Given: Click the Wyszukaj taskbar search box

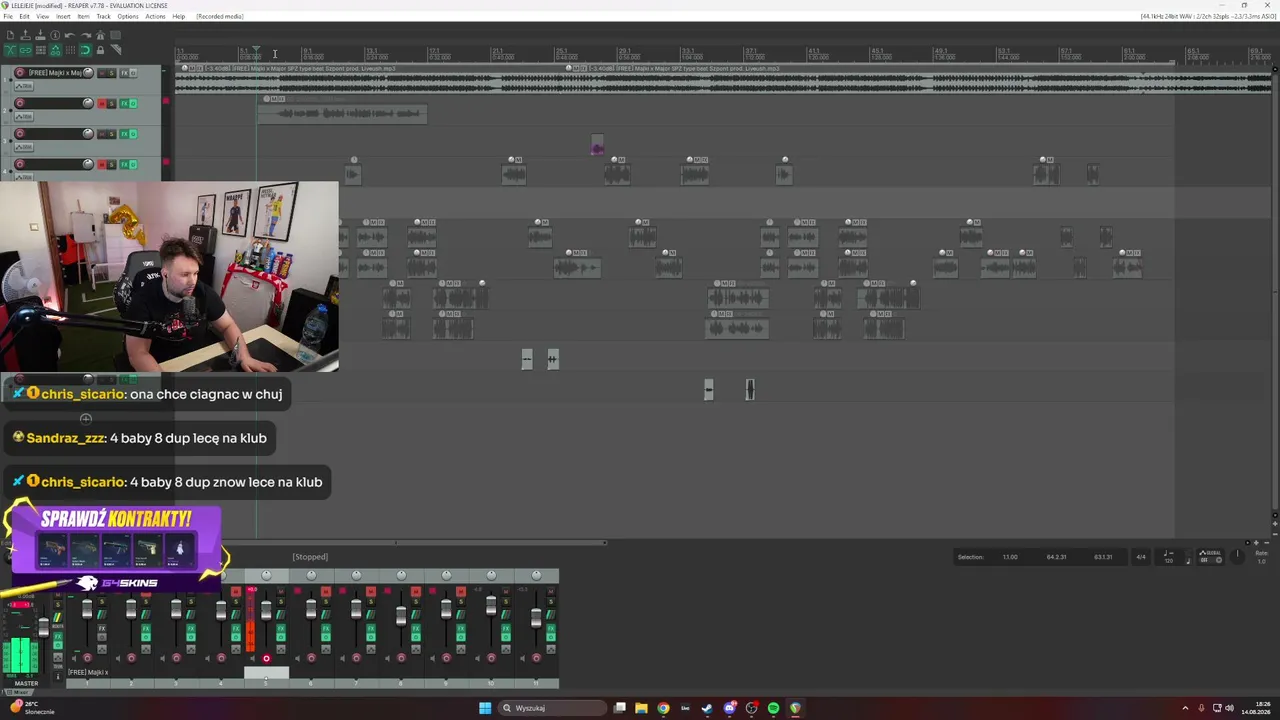Looking at the screenshot, I should [x=554, y=708].
